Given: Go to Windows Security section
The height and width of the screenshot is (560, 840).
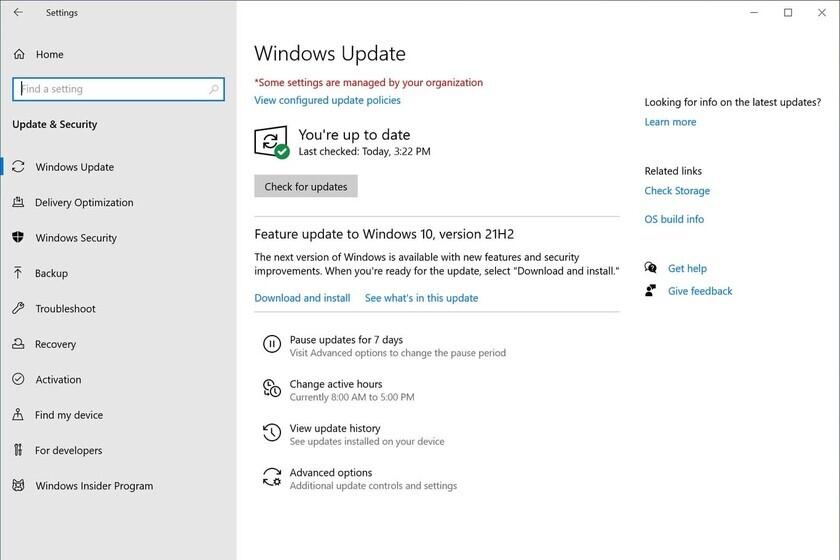Looking at the screenshot, I should click(76, 237).
